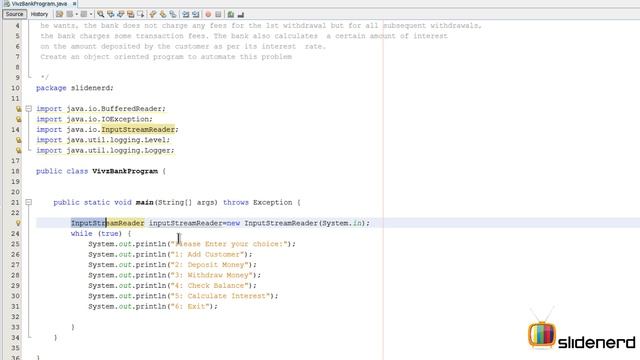Screen dimensions: 640x360
Task: Click hint icon beside IOException import
Action: click(18, 119)
